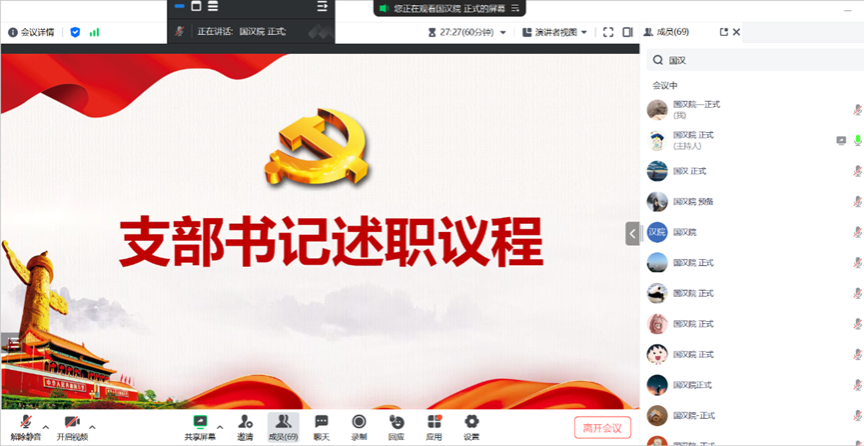Image resolution: width=864 pixels, height=446 pixels.
Task: Click the red 离开会议 button
Action: [x=602, y=428]
